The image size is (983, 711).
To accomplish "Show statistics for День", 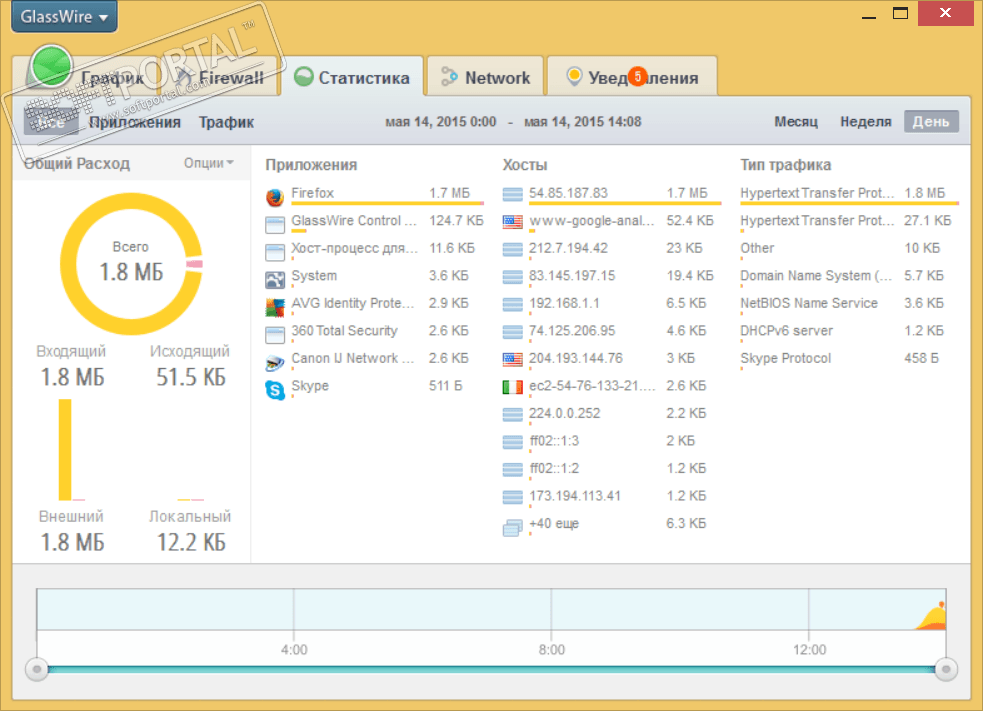I will click(931, 122).
